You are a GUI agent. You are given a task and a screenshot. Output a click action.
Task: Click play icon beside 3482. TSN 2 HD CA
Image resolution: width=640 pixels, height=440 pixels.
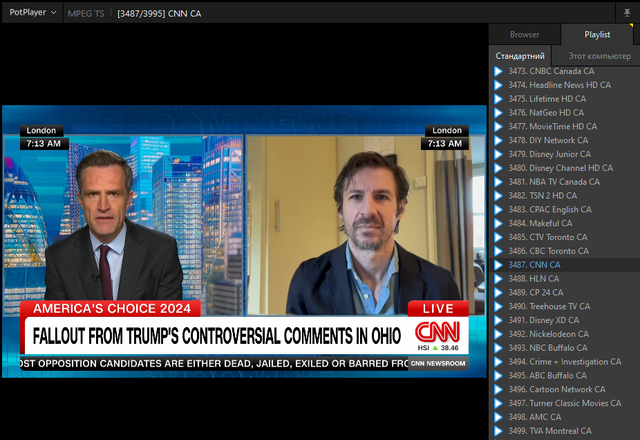point(498,196)
